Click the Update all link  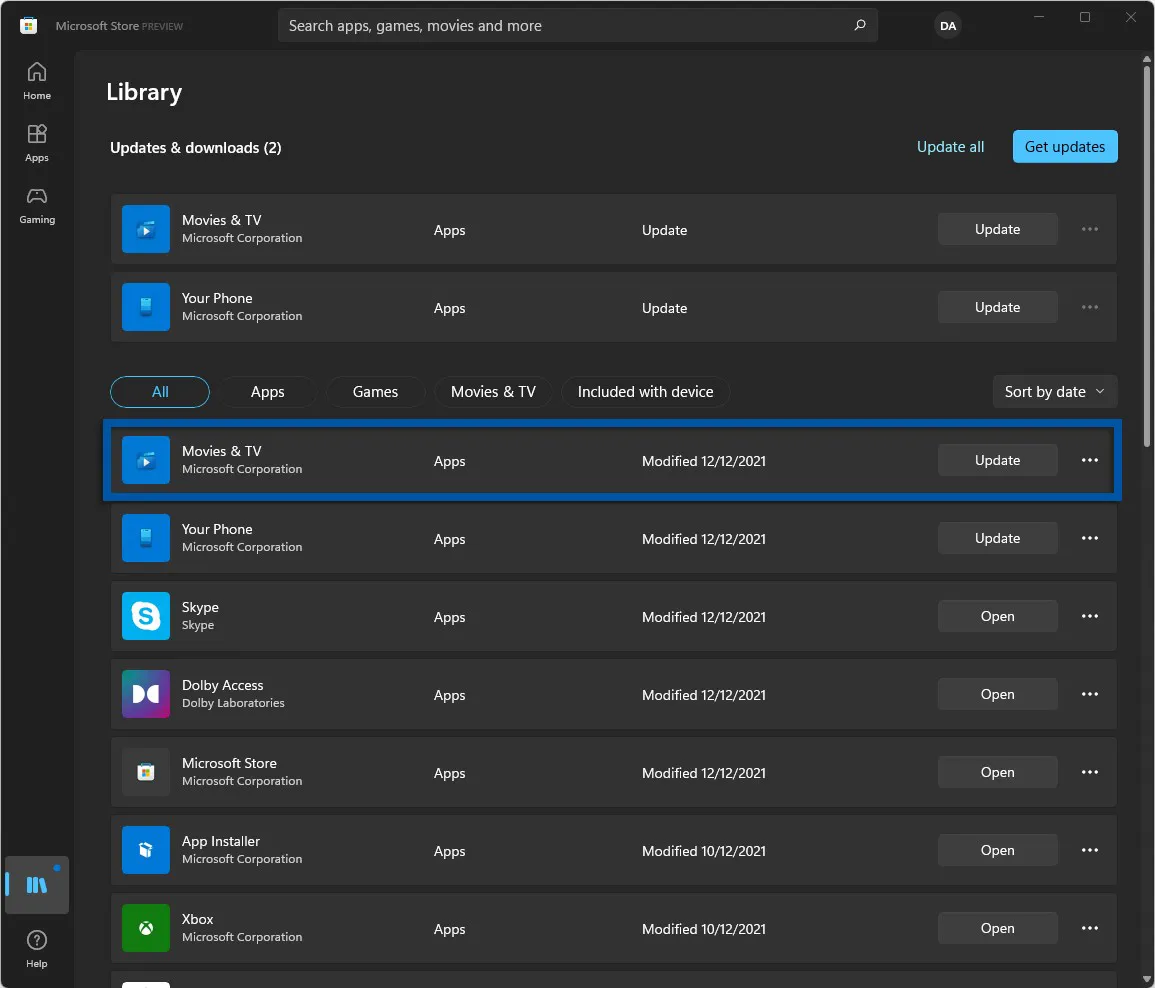950,147
